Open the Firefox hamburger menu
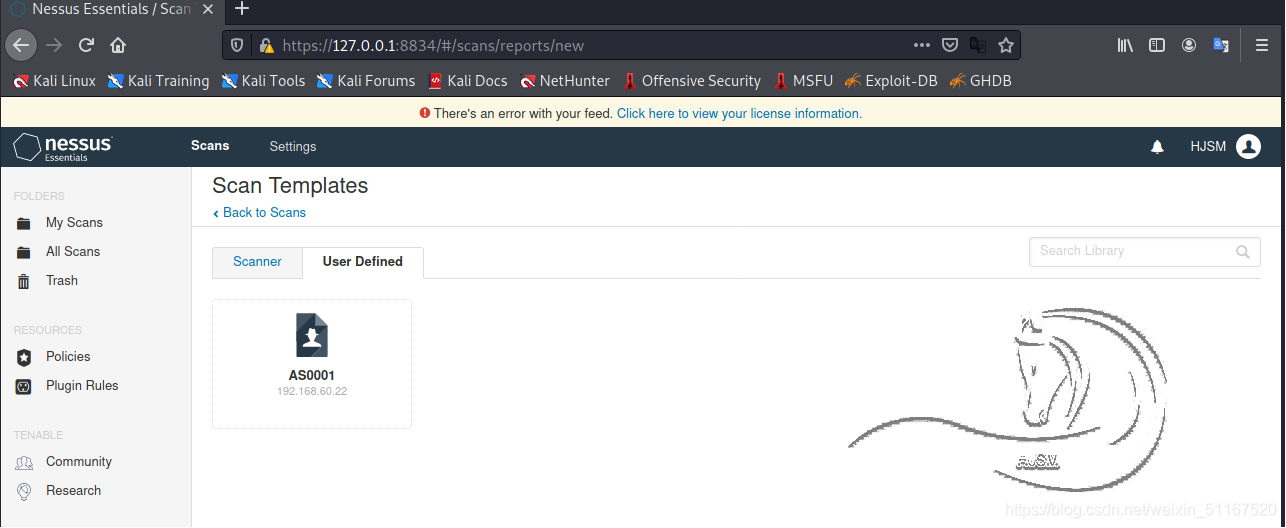 1262,45
